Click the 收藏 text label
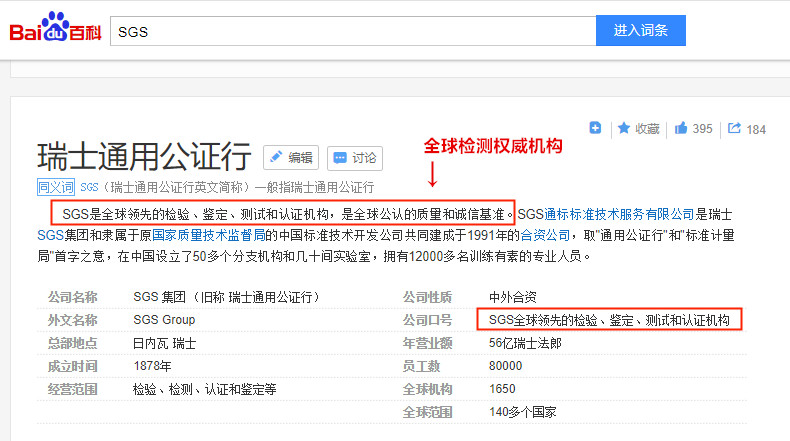 click(647, 129)
